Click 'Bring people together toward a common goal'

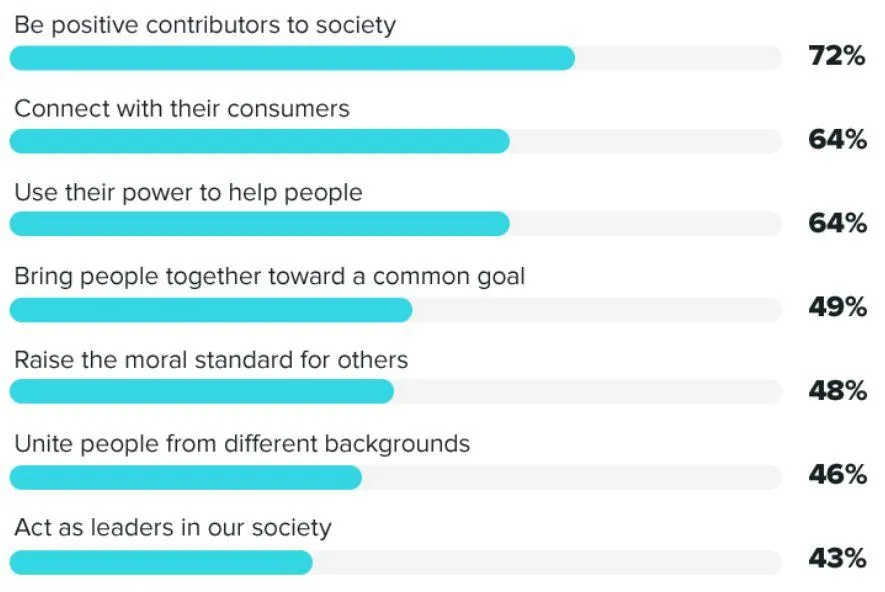pos(269,277)
